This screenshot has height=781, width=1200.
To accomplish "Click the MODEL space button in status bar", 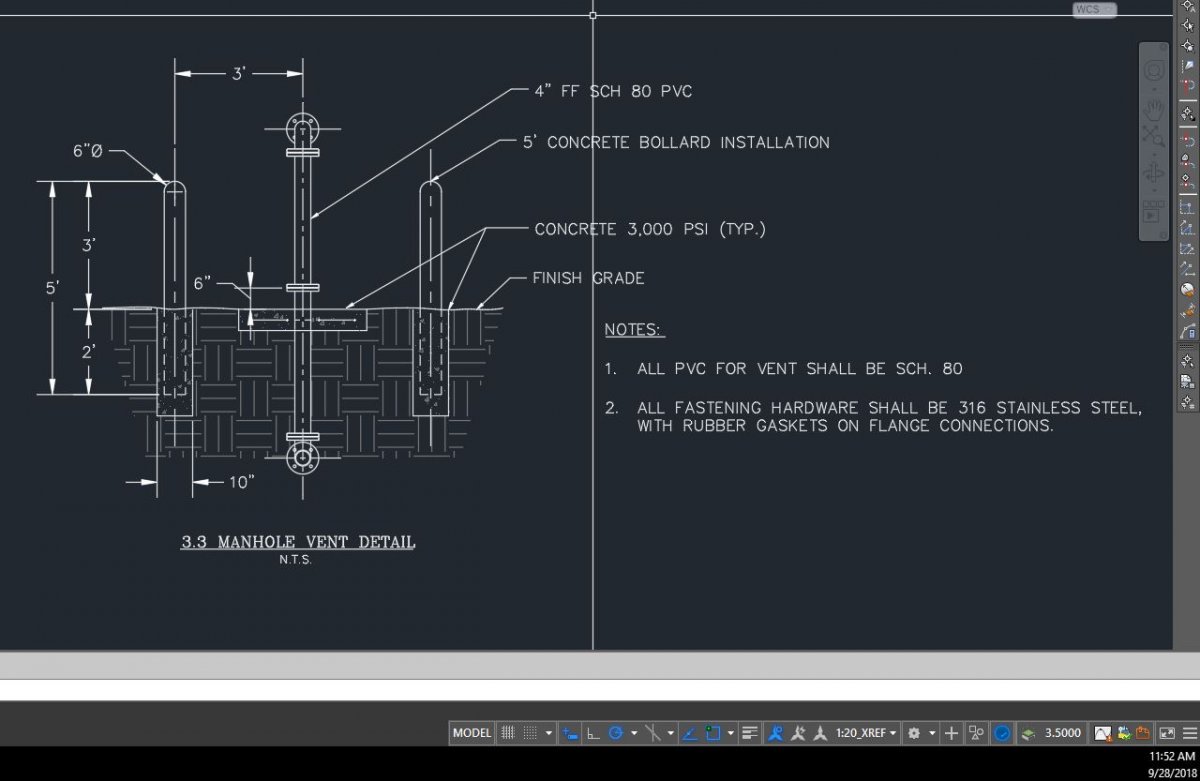I will click(471, 733).
